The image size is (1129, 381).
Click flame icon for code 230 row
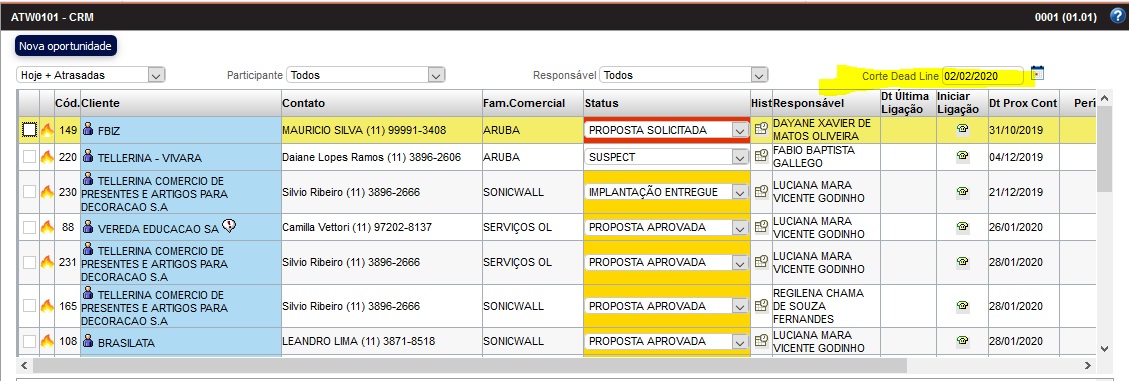tap(47, 192)
